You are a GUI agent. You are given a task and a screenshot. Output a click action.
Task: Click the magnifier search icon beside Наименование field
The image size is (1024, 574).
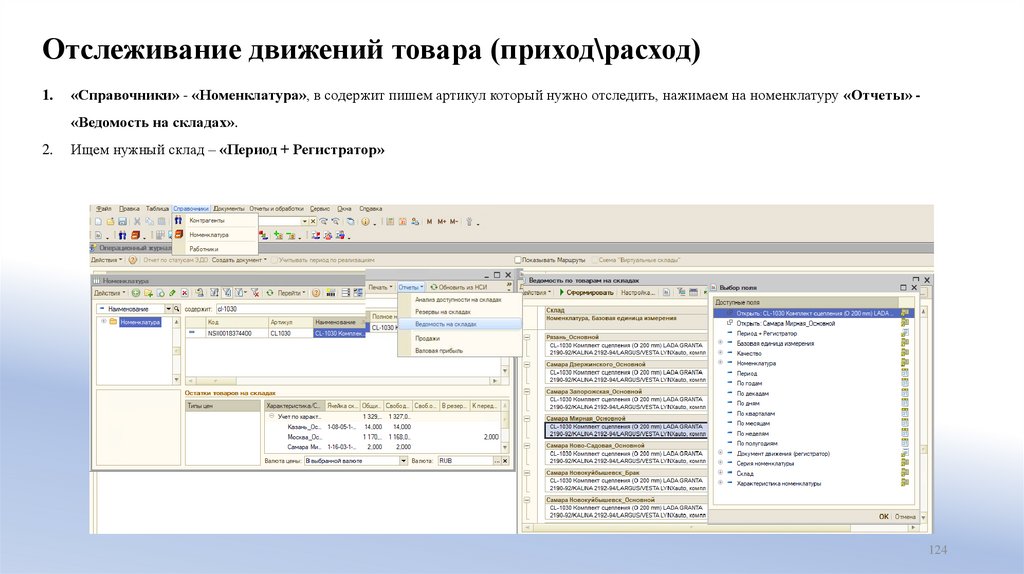click(176, 309)
